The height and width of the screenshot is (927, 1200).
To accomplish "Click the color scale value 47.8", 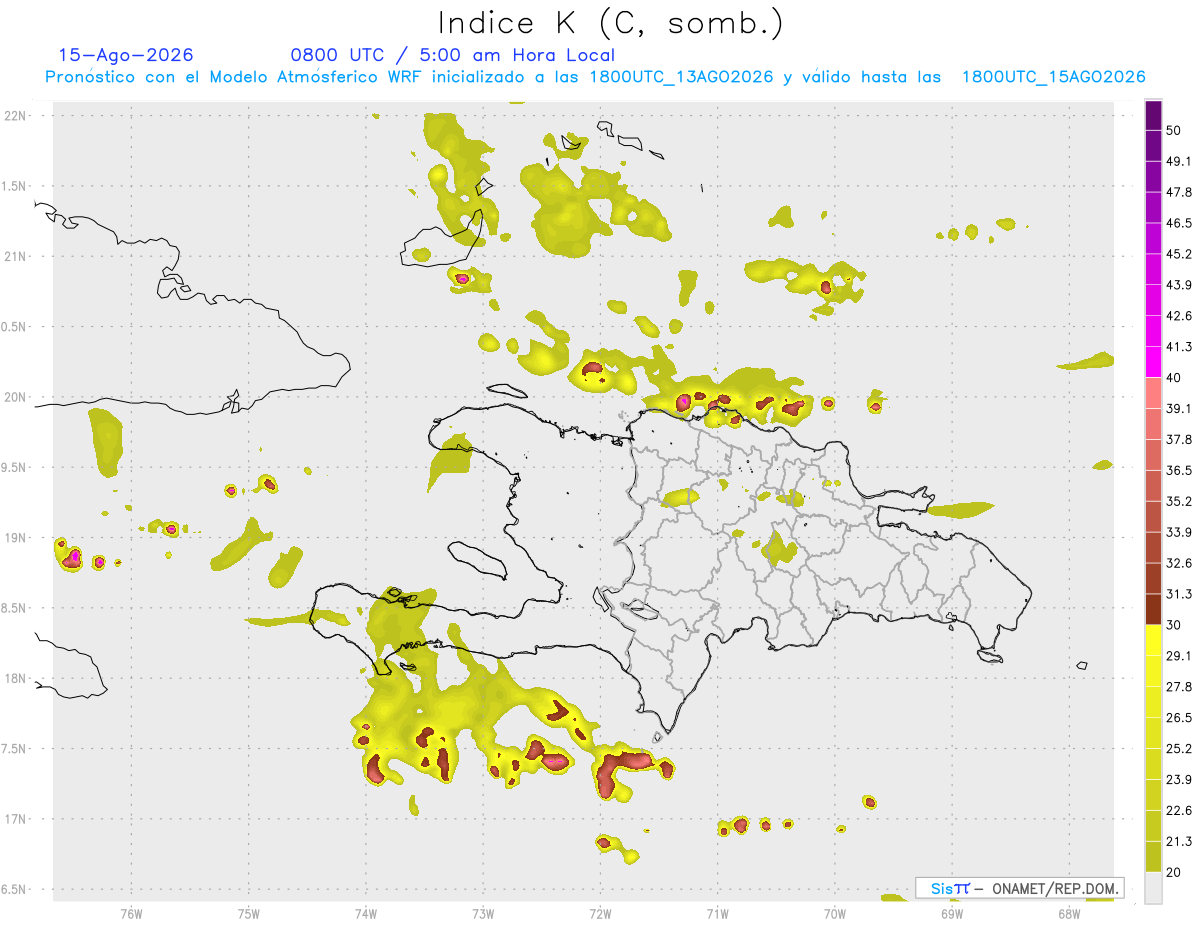I will 1179,192.
